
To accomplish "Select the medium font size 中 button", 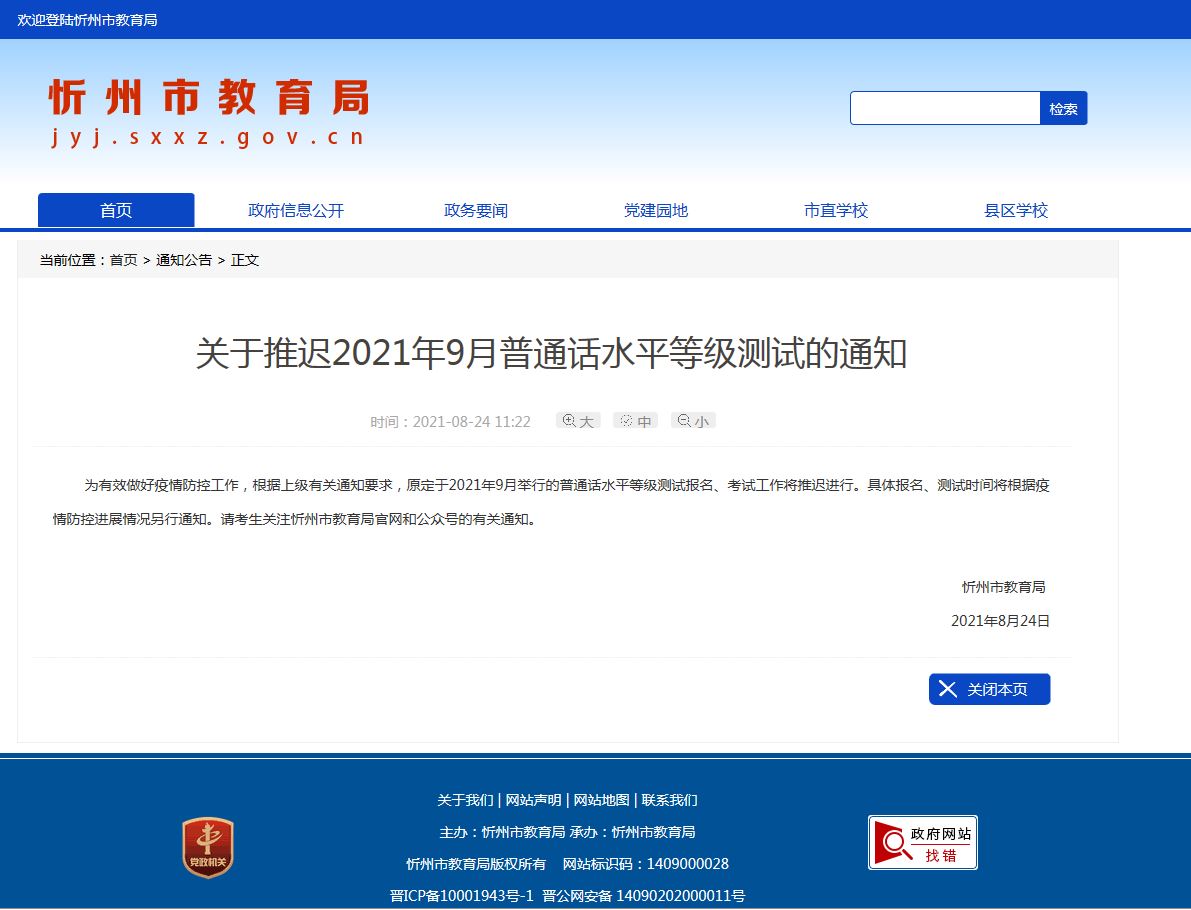I will [636, 421].
